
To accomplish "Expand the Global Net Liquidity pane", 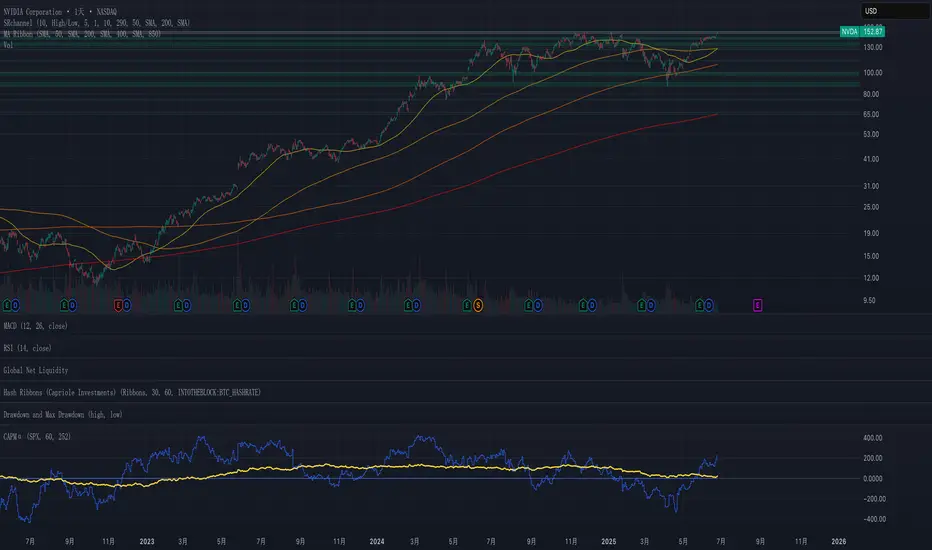I will pyautogui.click(x=36, y=370).
